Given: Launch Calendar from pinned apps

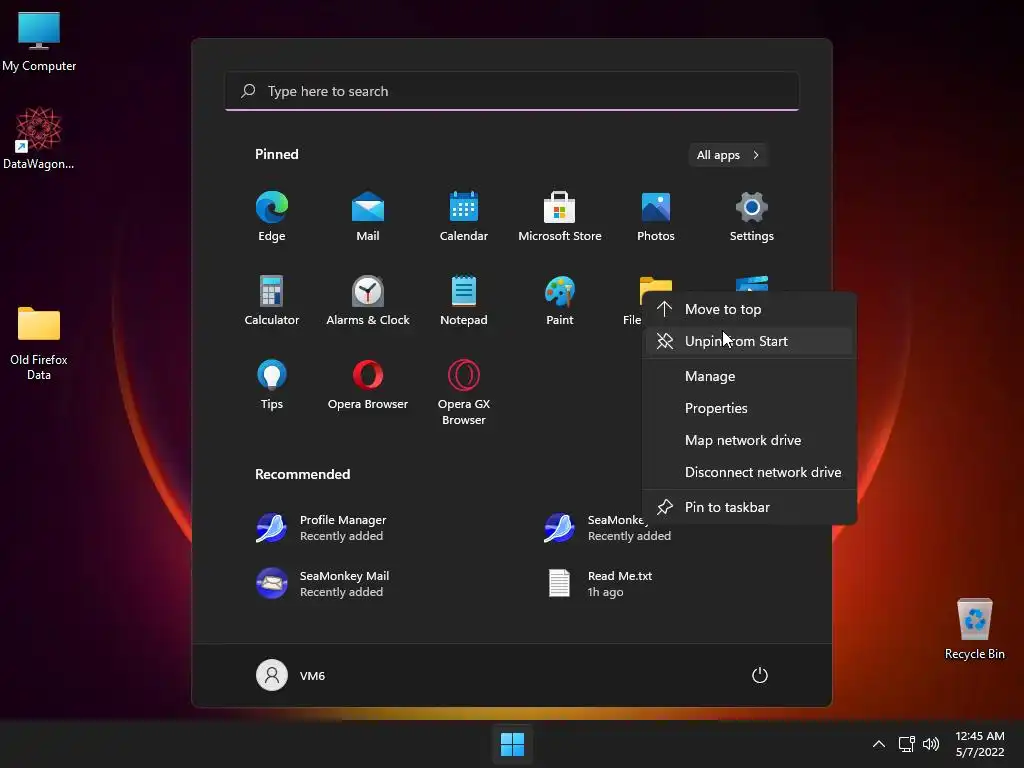Looking at the screenshot, I should point(464,216).
